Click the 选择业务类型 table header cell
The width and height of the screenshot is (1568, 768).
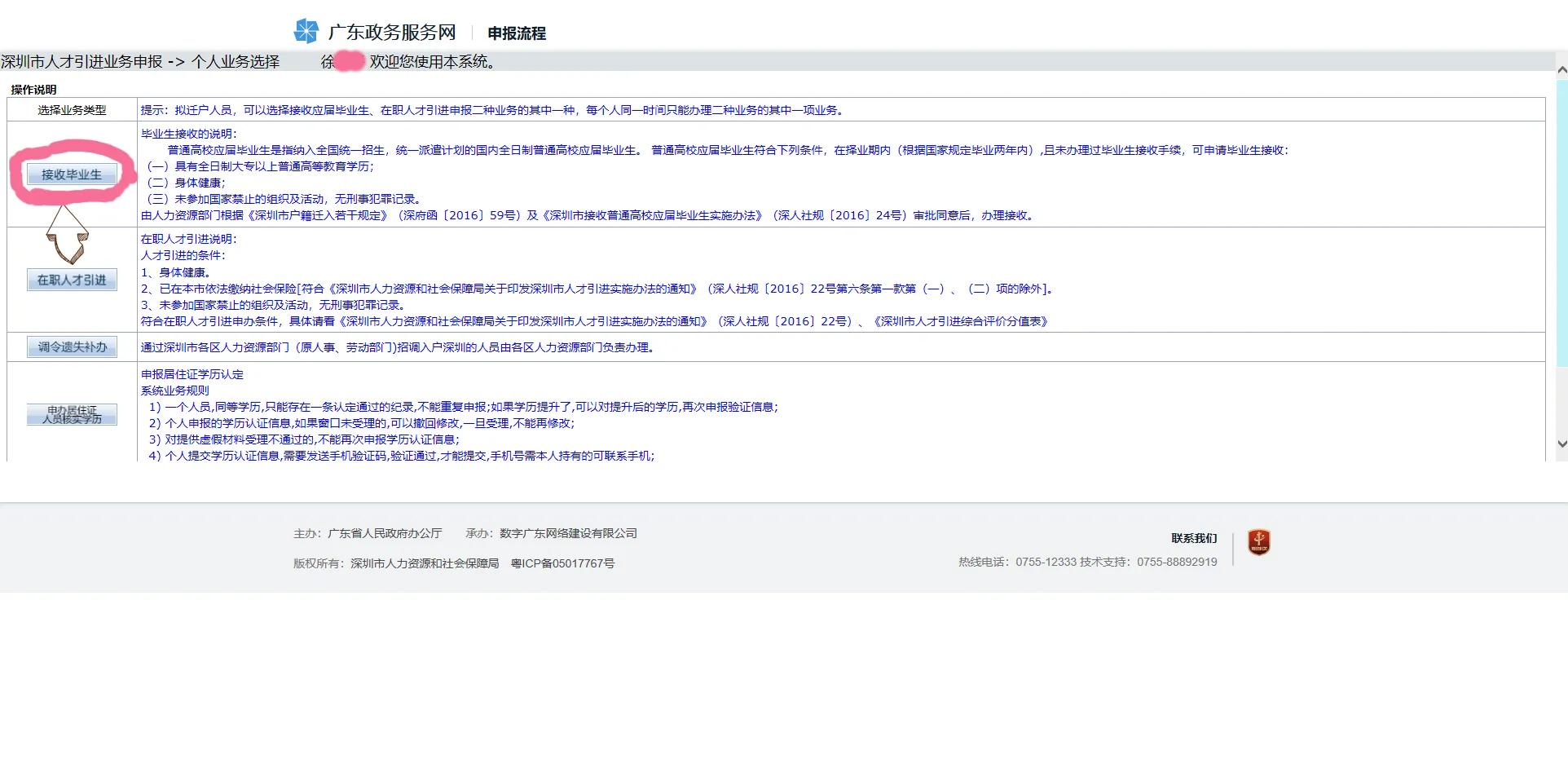tap(72, 110)
